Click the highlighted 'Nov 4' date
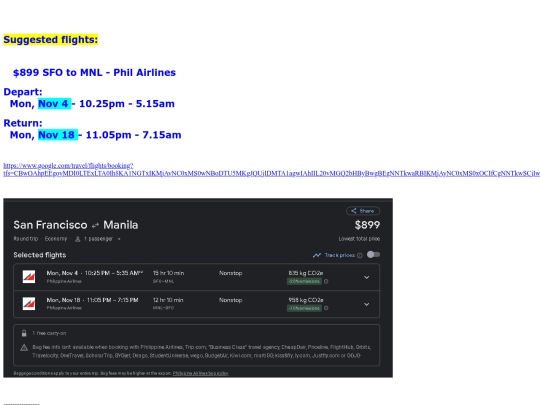 pyautogui.click(x=54, y=104)
